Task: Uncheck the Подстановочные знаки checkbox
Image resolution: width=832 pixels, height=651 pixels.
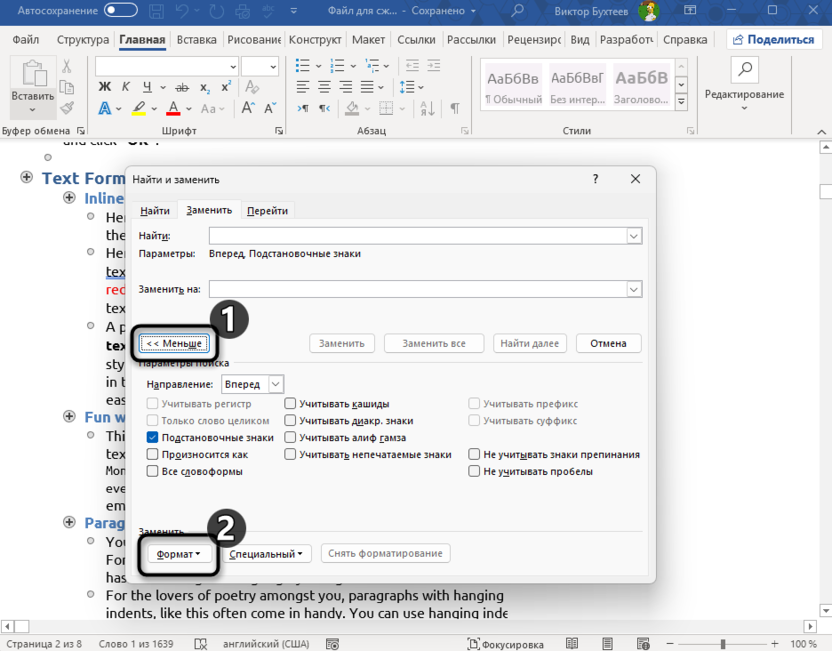Action: tap(153, 437)
